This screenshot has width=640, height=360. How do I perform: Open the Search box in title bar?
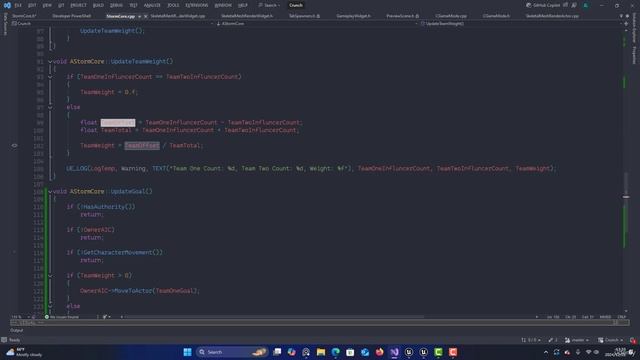[x=269, y=5]
